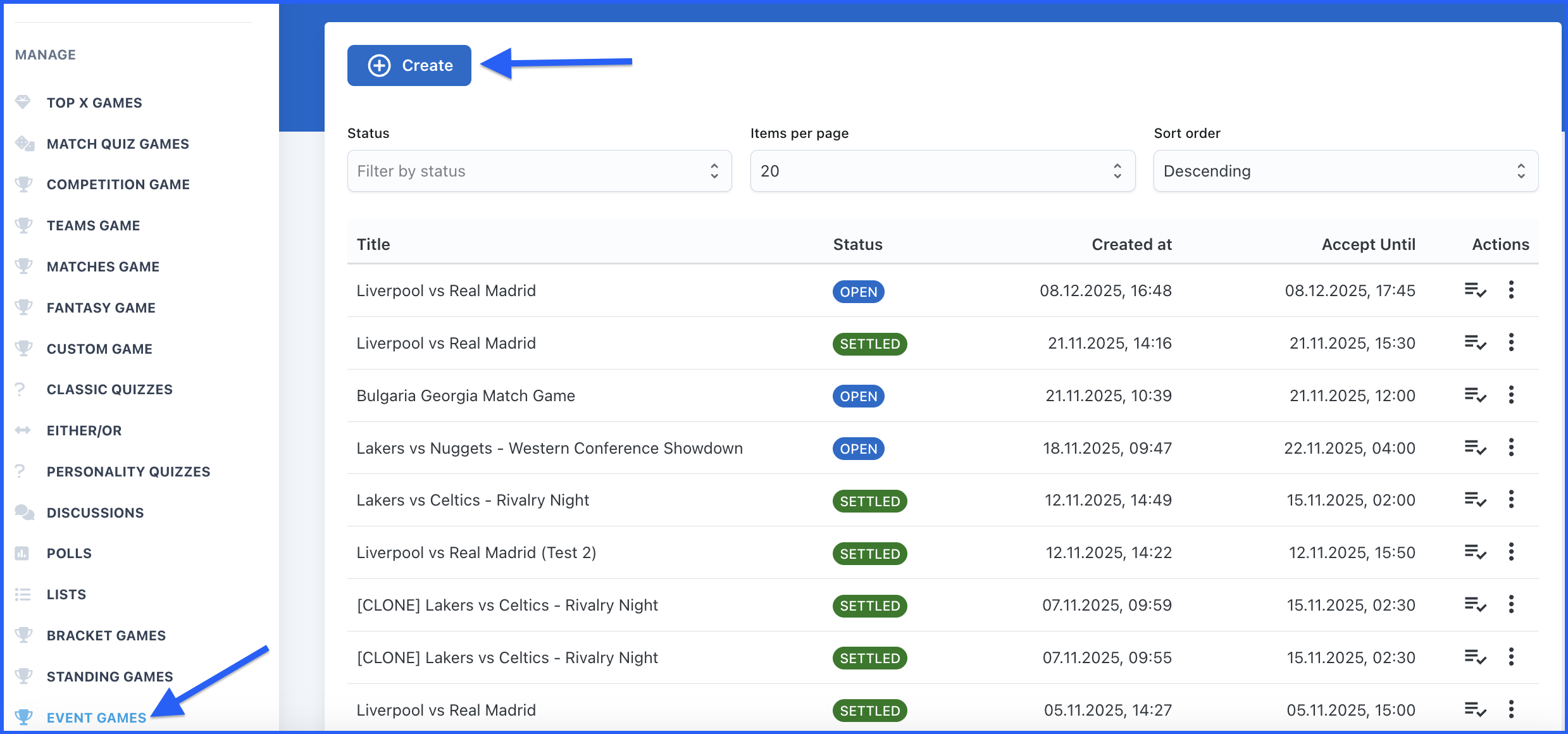Expand the Items per page dropdown
This screenshot has width=1568, height=734.
942,171
